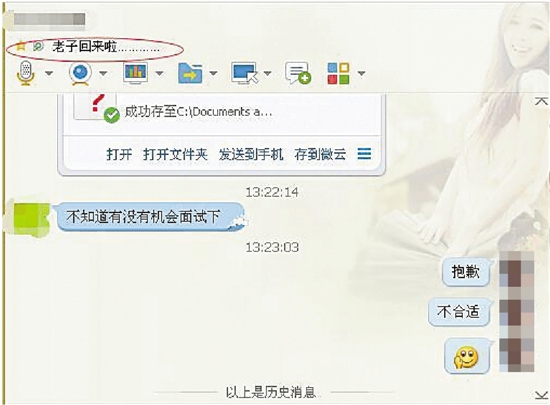
Task: Click the 打开 link for received file
Action: (119, 154)
